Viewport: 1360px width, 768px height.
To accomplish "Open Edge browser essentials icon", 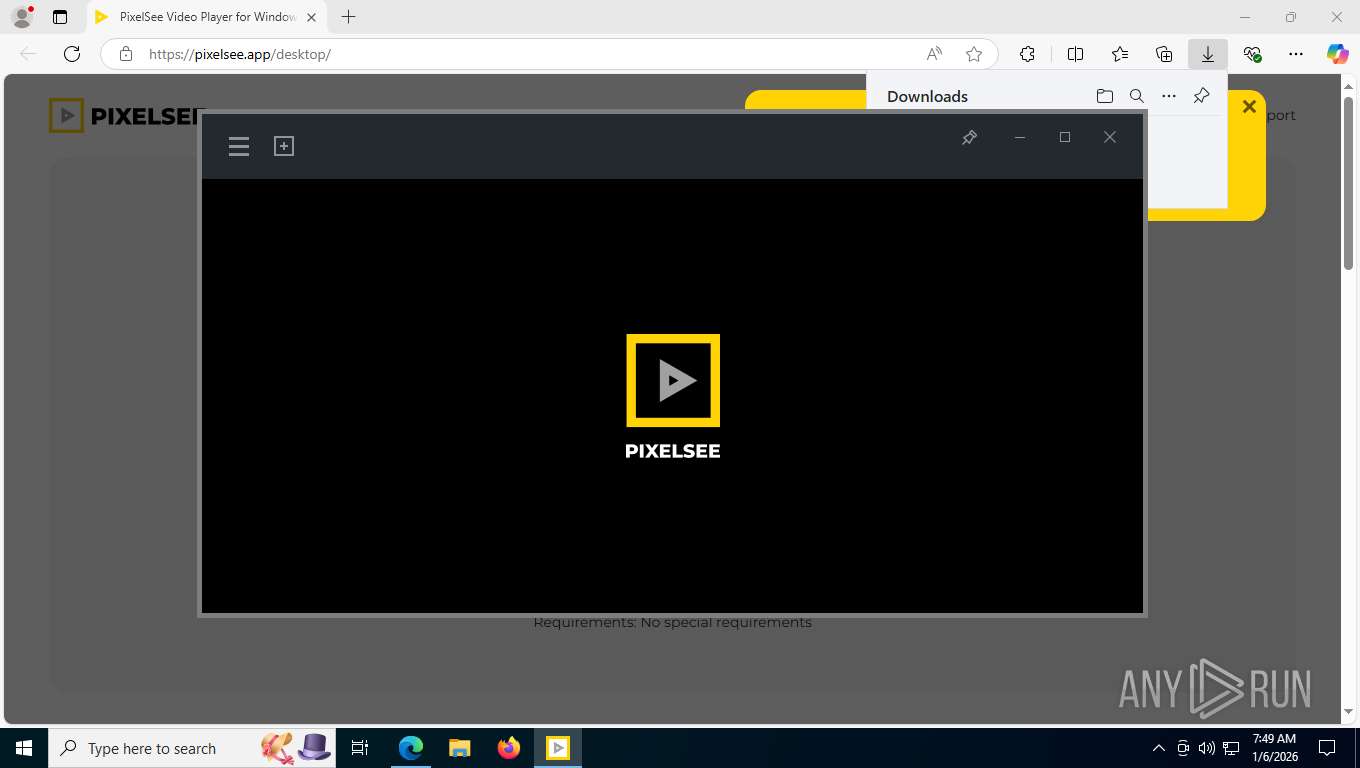I will [1252, 54].
